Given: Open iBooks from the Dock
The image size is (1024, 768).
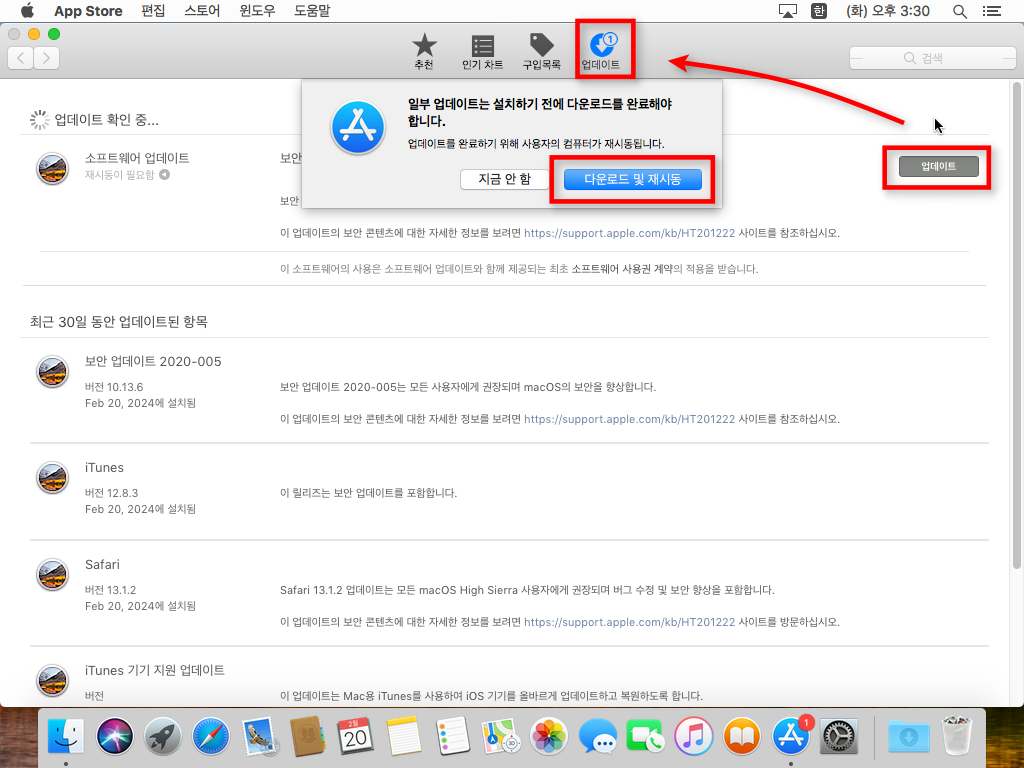Looking at the screenshot, I should click(x=742, y=735).
